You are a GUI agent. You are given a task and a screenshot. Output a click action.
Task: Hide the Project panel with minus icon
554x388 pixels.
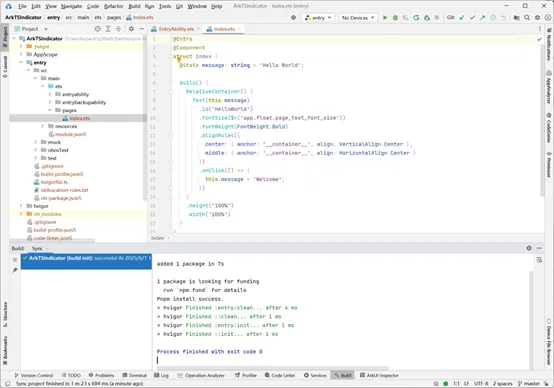[x=141, y=29]
